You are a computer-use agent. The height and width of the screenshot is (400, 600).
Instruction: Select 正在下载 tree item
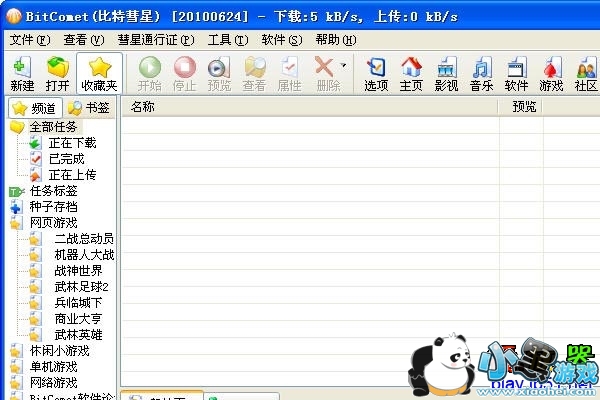pyautogui.click(x=73, y=143)
